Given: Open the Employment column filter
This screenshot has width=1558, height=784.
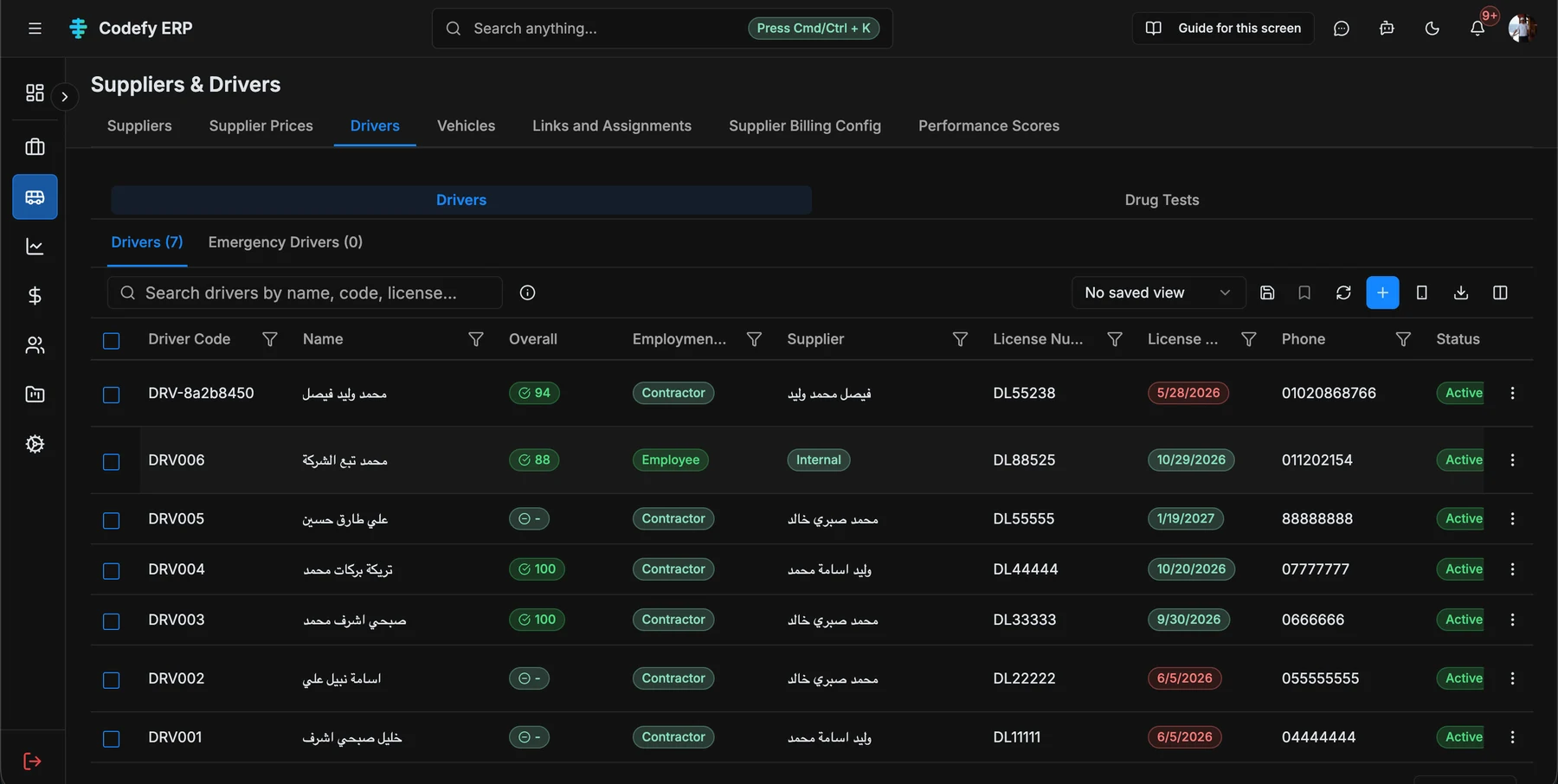Looking at the screenshot, I should pyautogui.click(x=754, y=339).
